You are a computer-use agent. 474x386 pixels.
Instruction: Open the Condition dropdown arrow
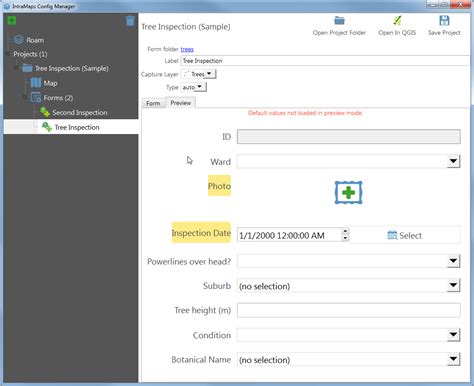pos(453,335)
